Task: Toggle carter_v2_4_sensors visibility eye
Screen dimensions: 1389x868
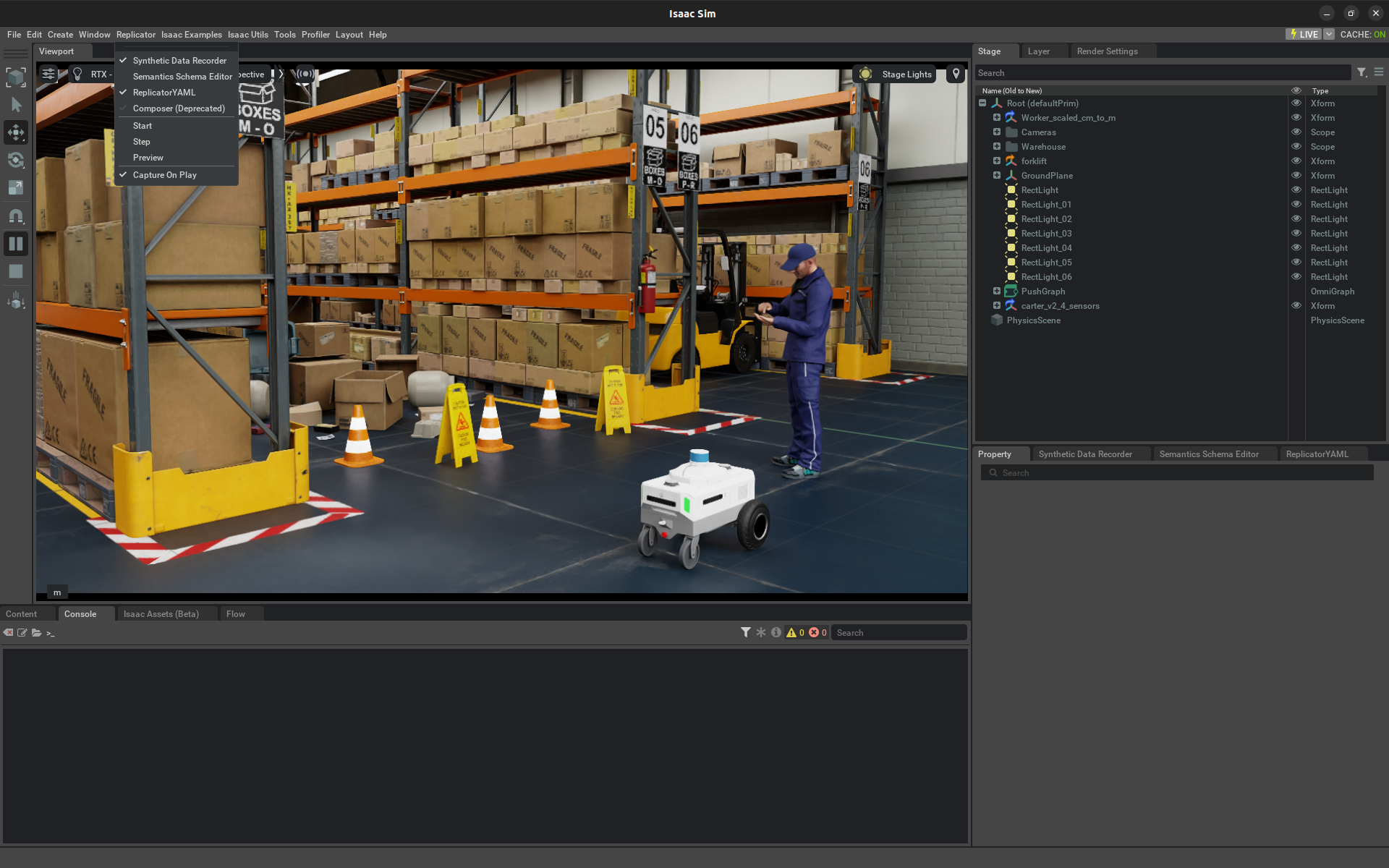Action: pyautogui.click(x=1296, y=306)
